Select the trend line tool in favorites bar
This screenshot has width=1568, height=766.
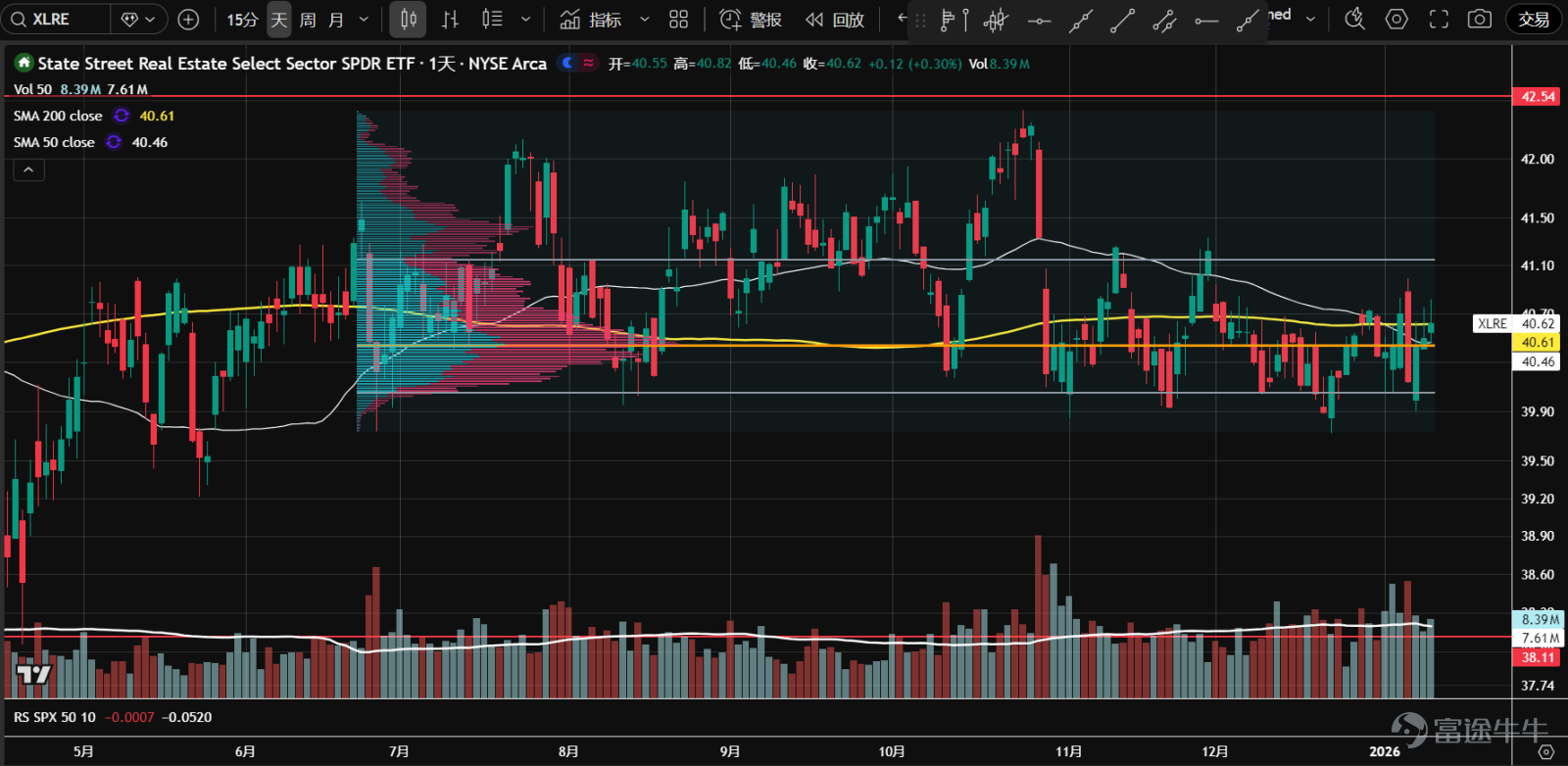pyautogui.click(x=1081, y=21)
